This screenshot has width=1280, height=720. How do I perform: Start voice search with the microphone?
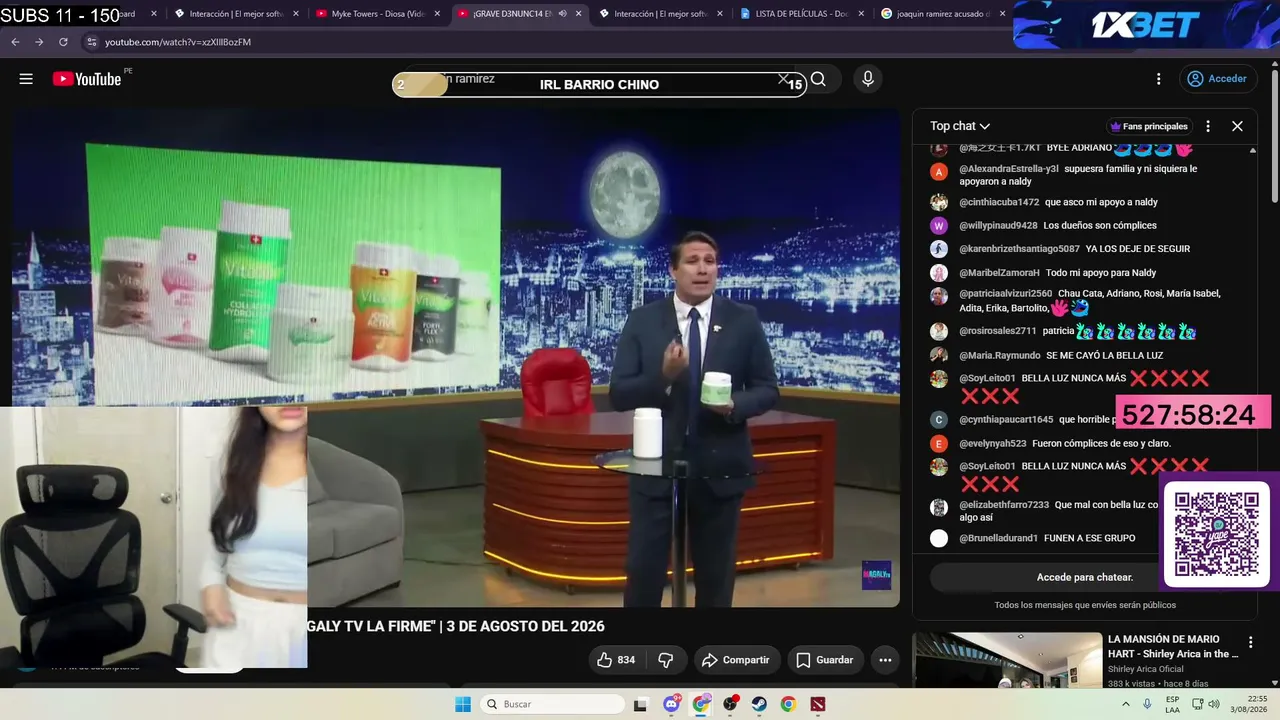point(867,79)
